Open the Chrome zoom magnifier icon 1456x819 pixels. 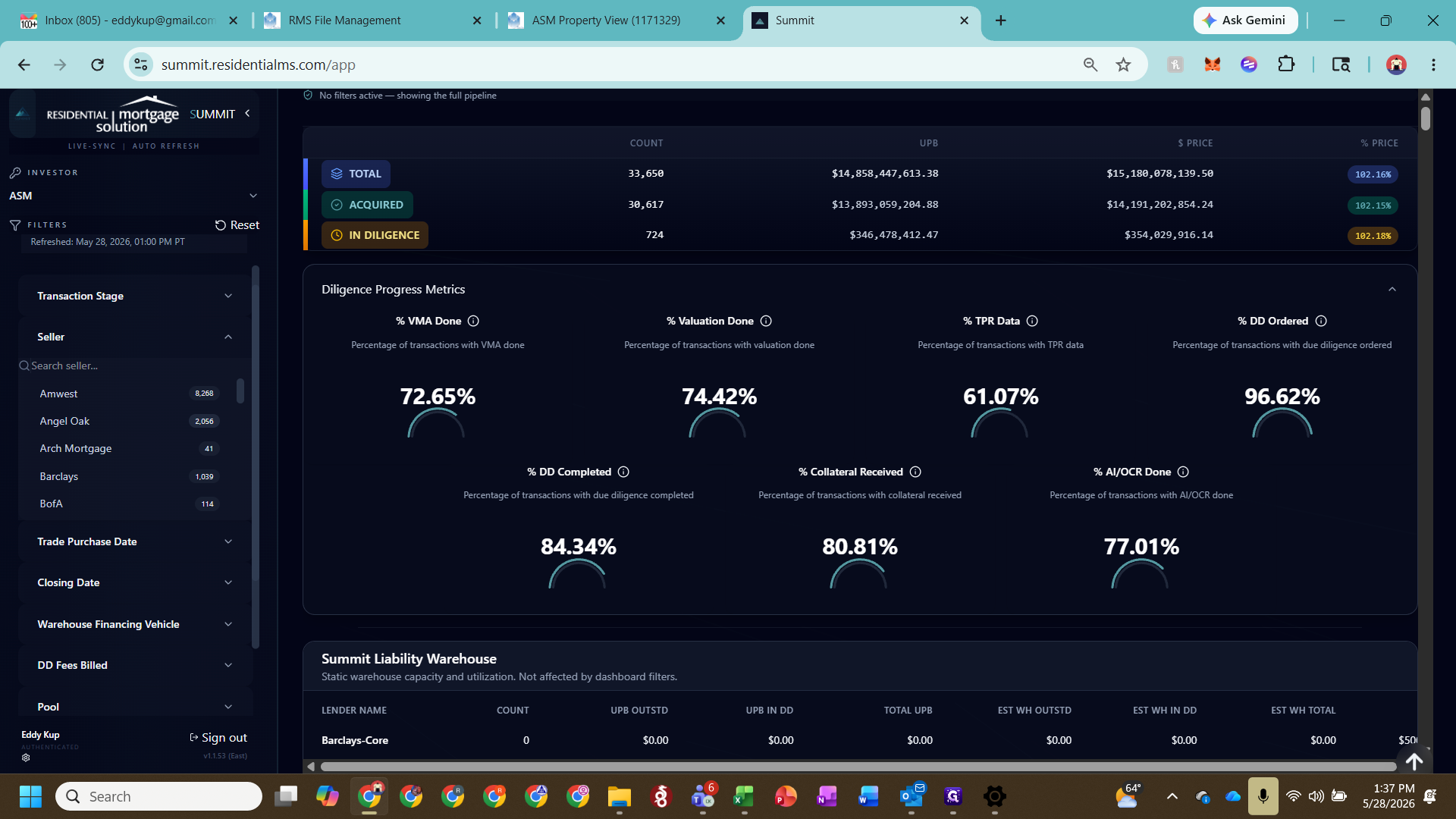coord(1090,65)
